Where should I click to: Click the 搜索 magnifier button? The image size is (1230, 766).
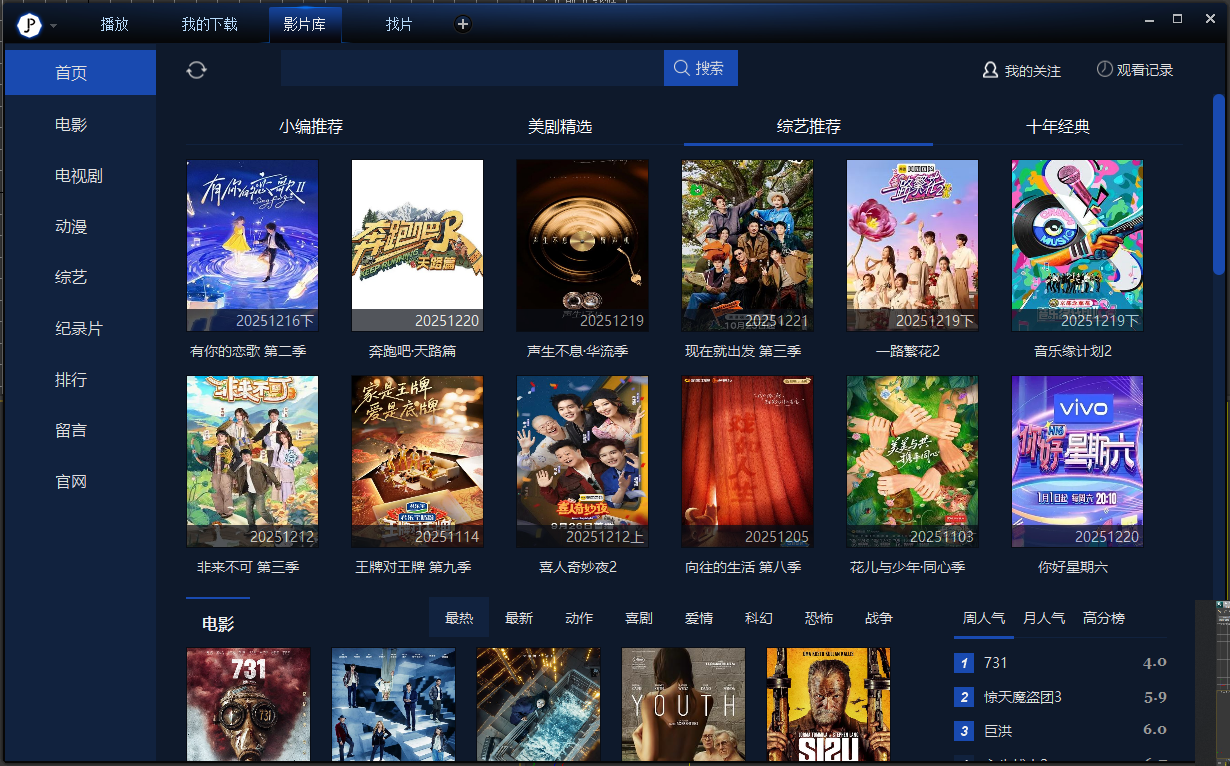click(700, 68)
